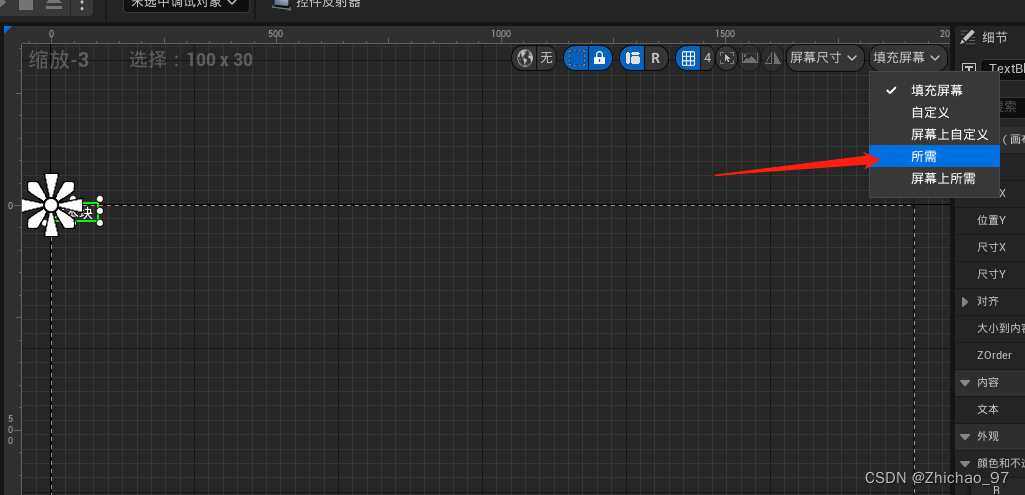
Task: Open the 控件反射器 widget reflector
Action: 317,4
